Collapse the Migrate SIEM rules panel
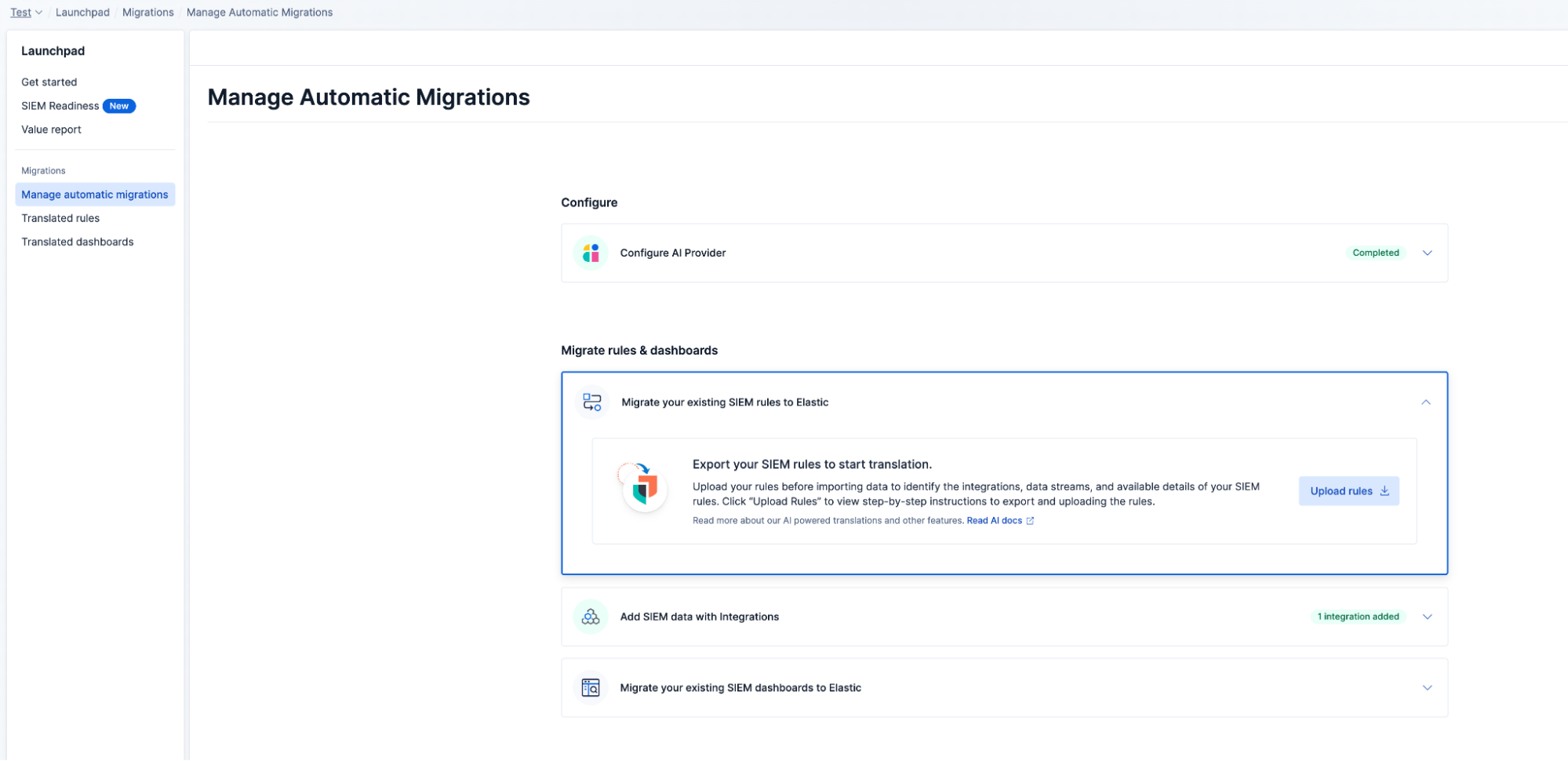1568x761 pixels. pyautogui.click(x=1426, y=402)
